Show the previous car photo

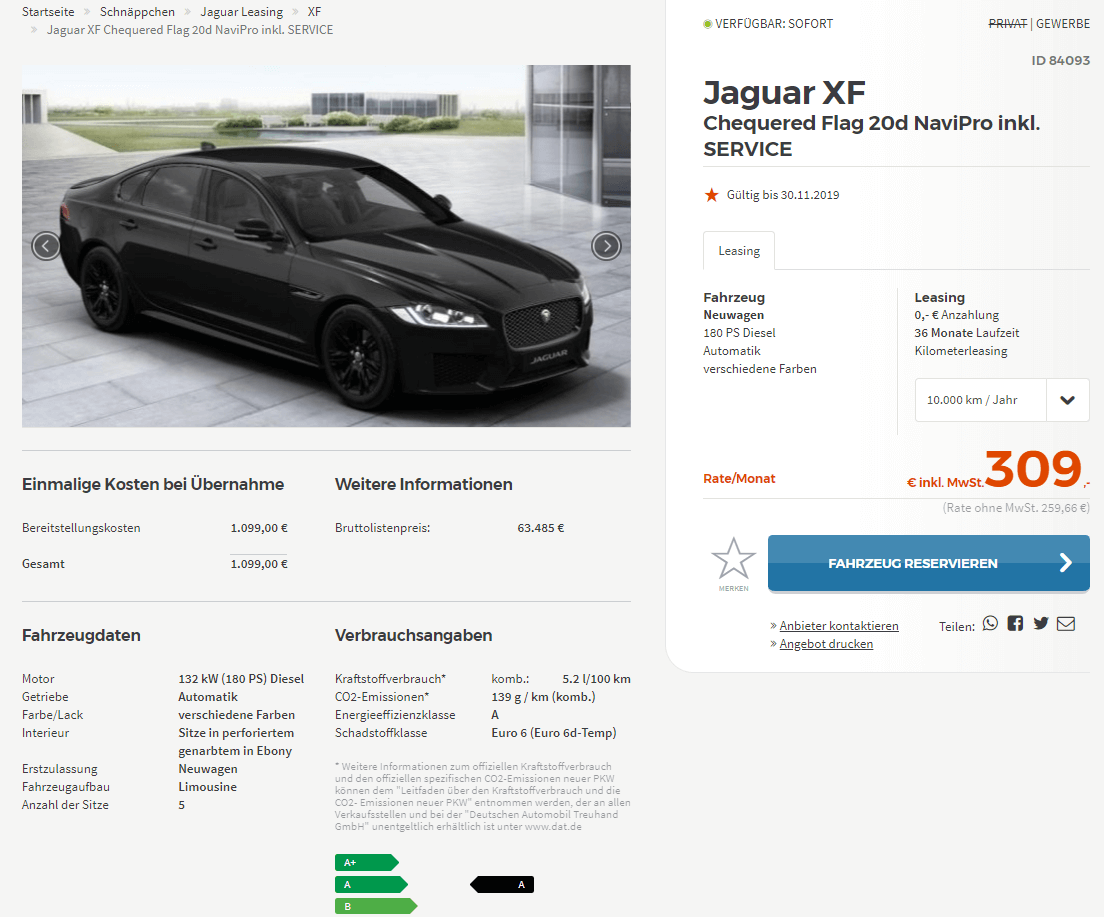click(x=46, y=246)
